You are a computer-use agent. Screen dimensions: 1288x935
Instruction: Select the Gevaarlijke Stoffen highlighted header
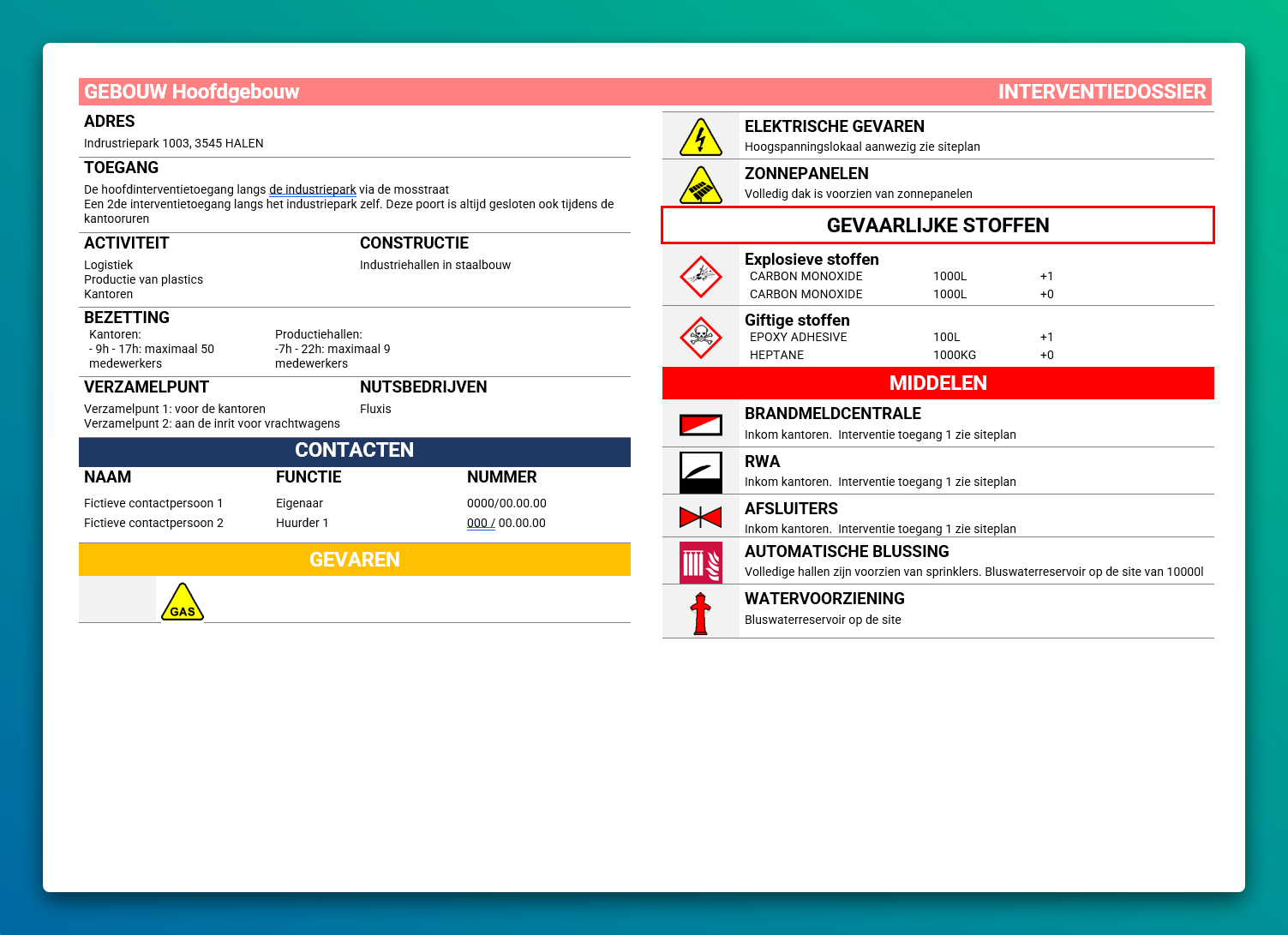(938, 225)
